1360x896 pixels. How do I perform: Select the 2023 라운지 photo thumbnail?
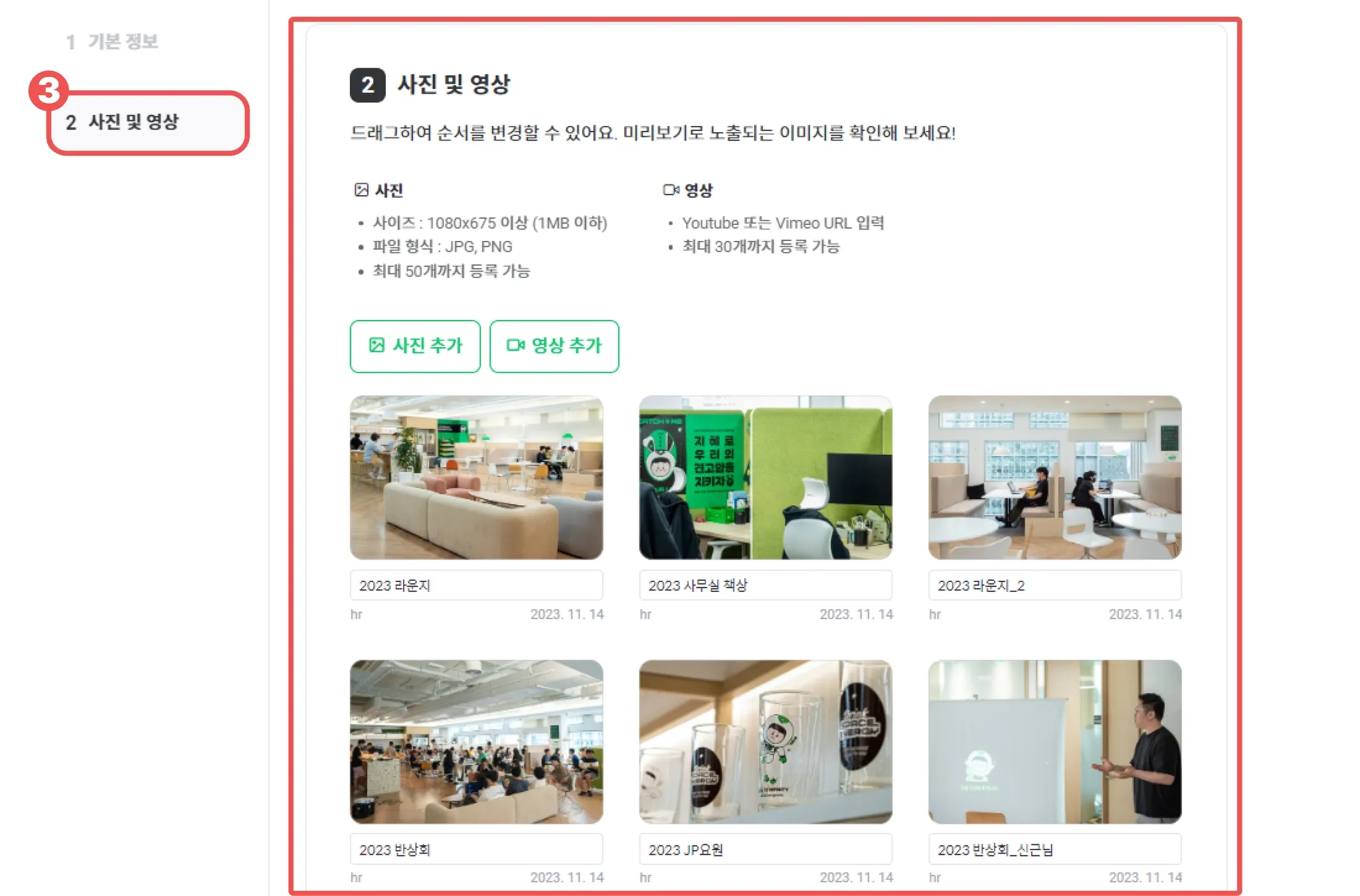477,477
